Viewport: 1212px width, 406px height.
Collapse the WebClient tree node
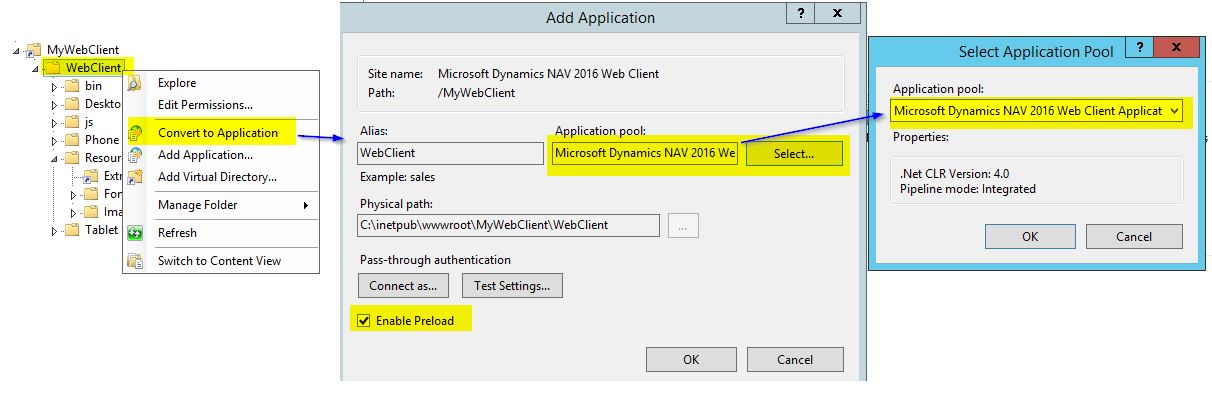(37, 68)
